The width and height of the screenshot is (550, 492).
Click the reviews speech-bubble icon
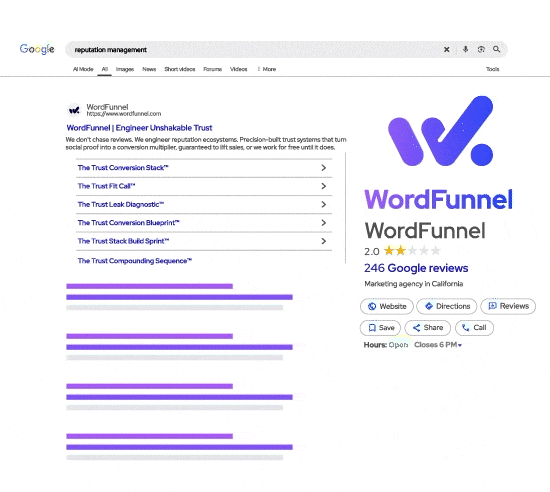coord(492,306)
